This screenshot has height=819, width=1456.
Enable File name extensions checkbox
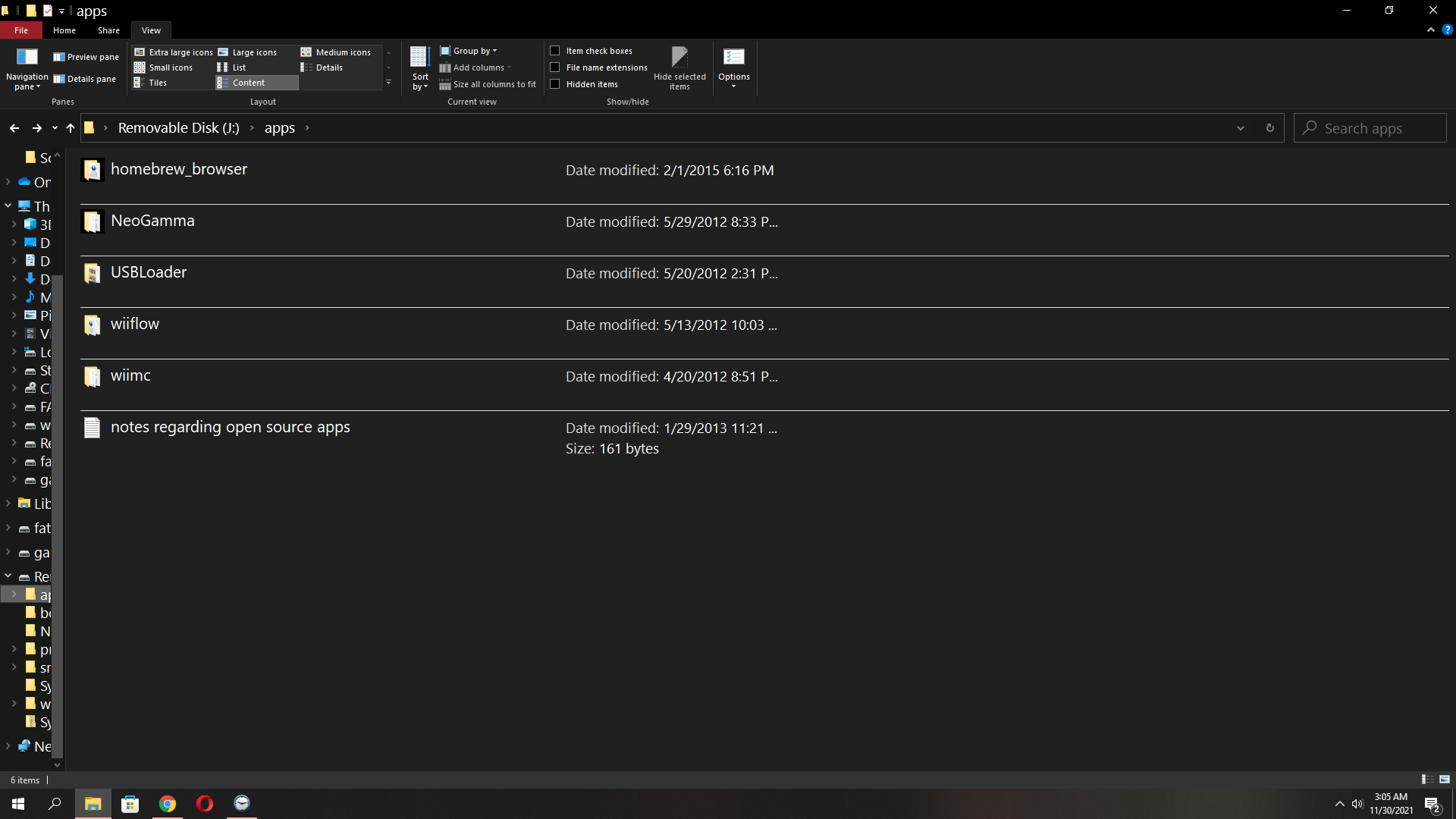(x=555, y=67)
